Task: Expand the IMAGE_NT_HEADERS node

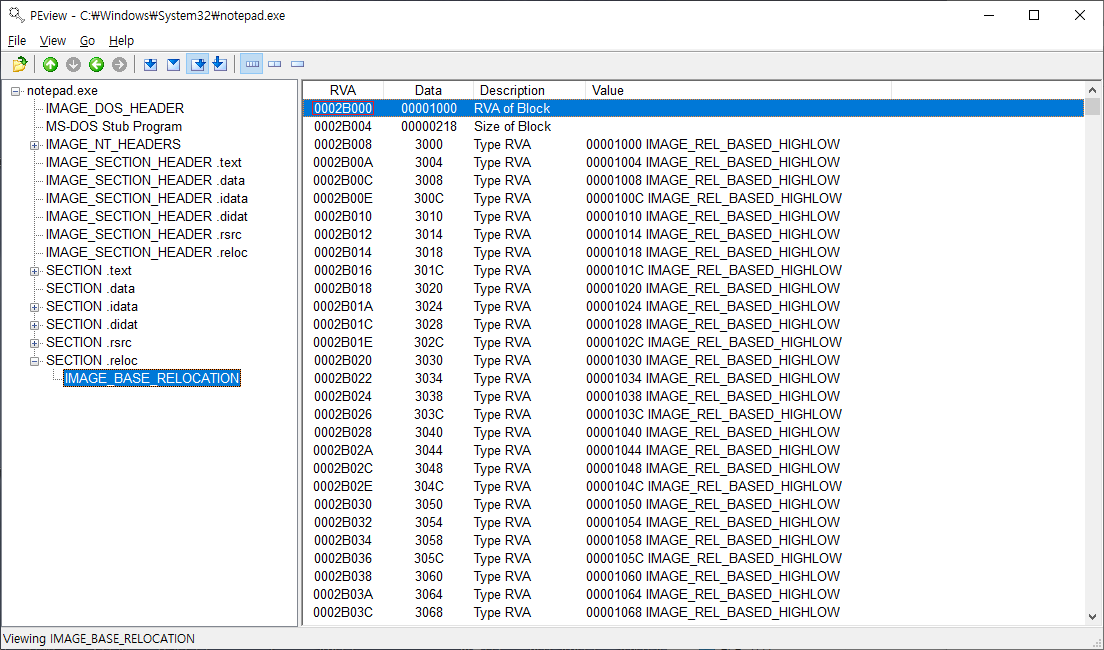Action: coord(34,145)
